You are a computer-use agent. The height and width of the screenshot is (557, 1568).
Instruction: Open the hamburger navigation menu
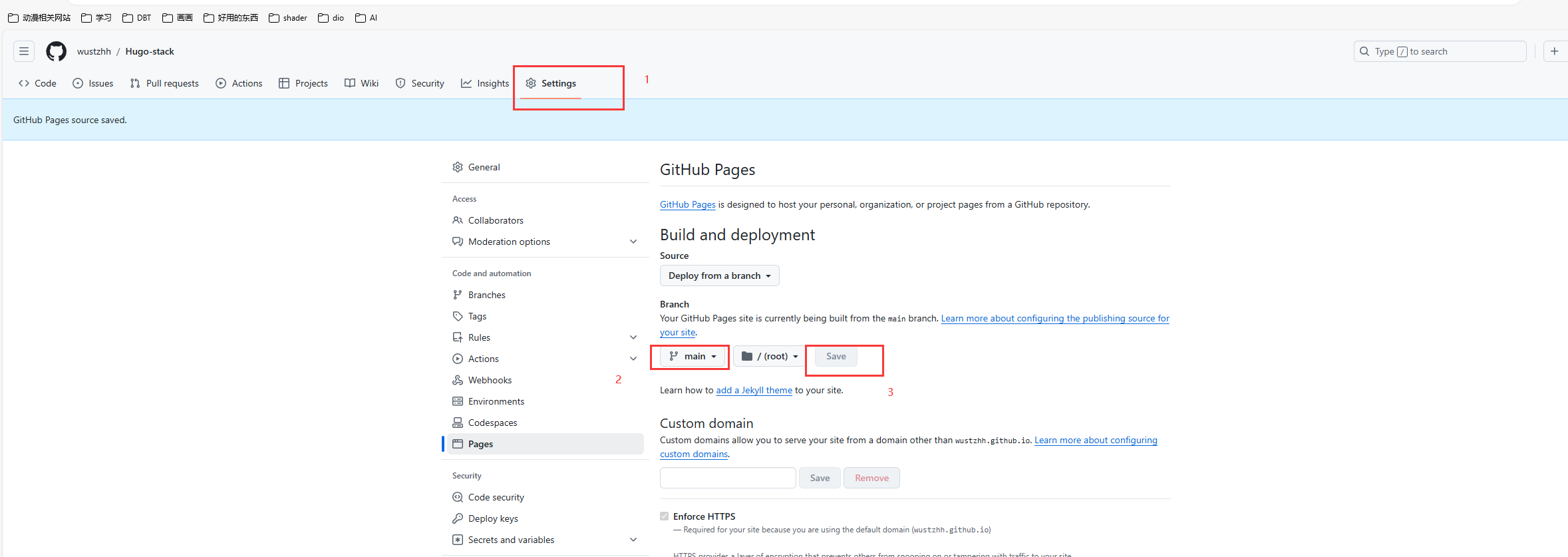tap(24, 51)
